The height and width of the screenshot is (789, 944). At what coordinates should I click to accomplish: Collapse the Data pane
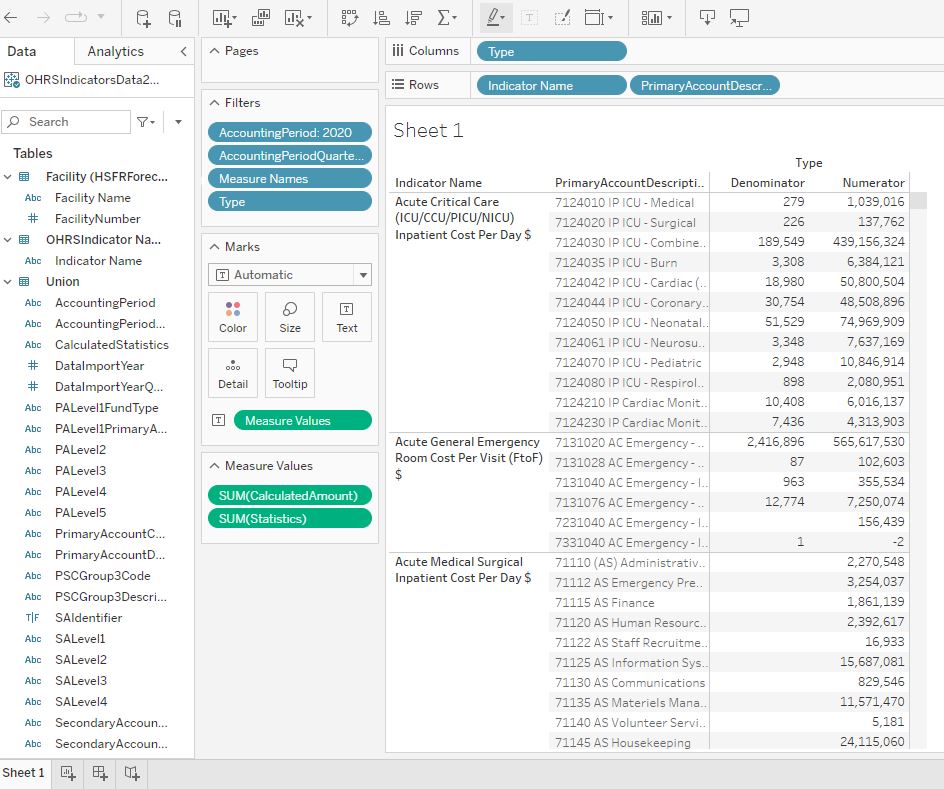click(x=183, y=51)
